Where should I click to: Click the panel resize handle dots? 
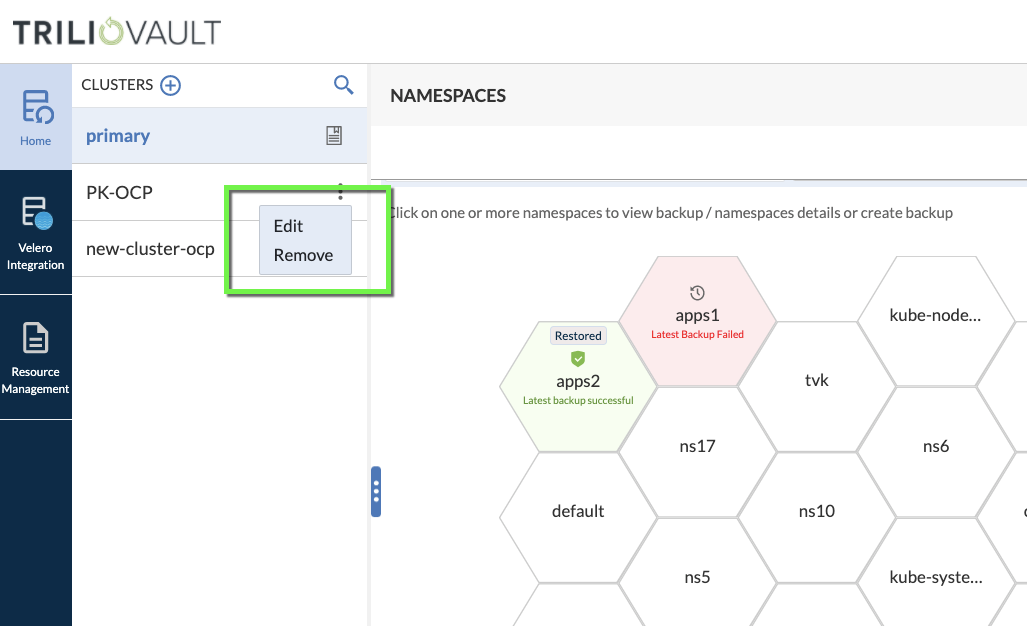pyautogui.click(x=376, y=491)
